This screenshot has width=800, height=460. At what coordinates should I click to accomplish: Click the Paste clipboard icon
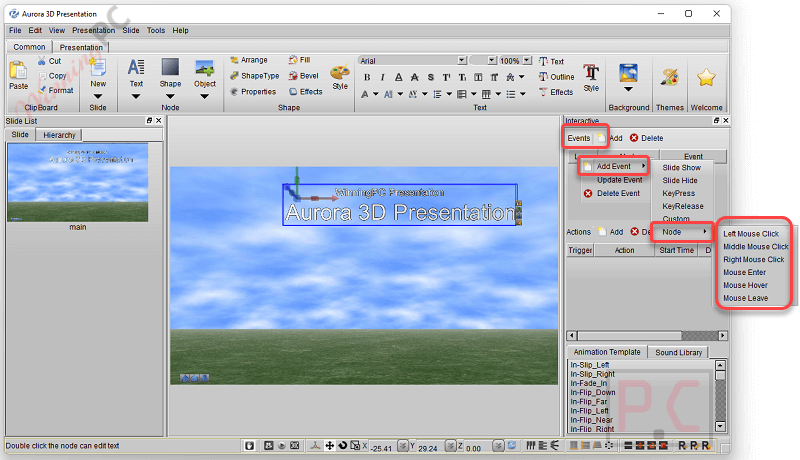(x=18, y=70)
